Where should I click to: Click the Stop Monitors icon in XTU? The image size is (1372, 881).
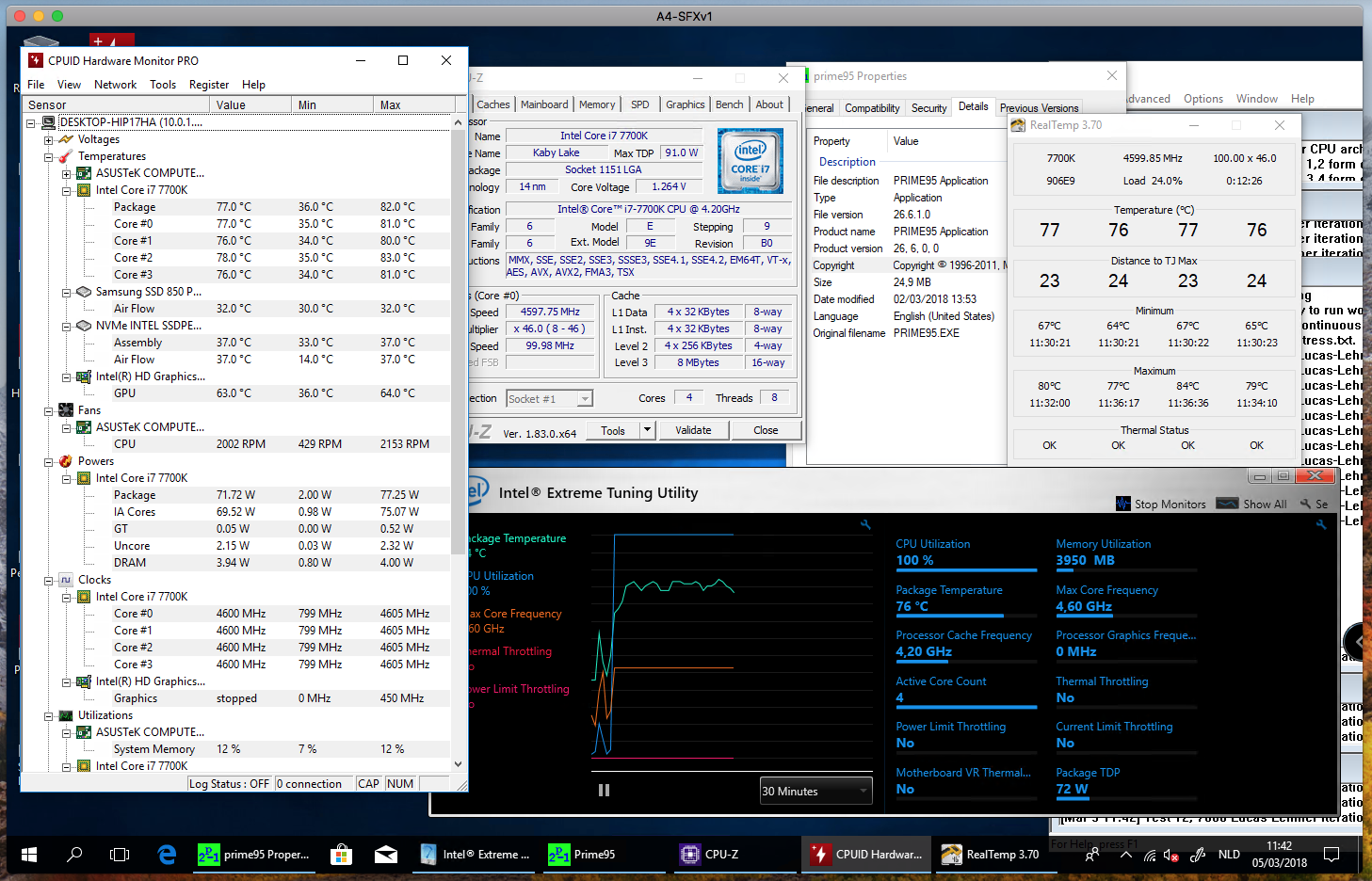click(x=1122, y=504)
